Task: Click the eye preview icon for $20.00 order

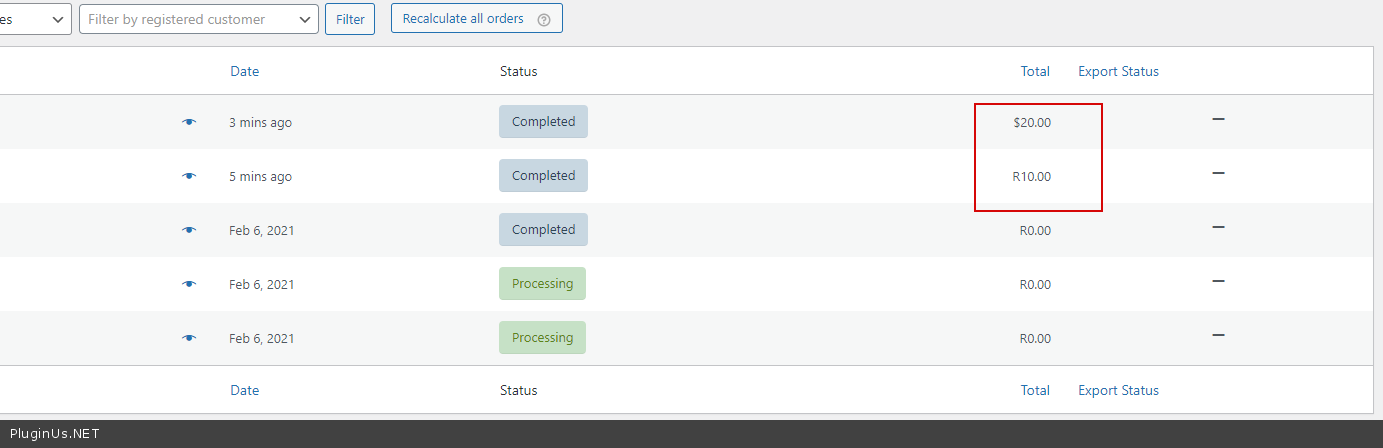Action: [189, 122]
